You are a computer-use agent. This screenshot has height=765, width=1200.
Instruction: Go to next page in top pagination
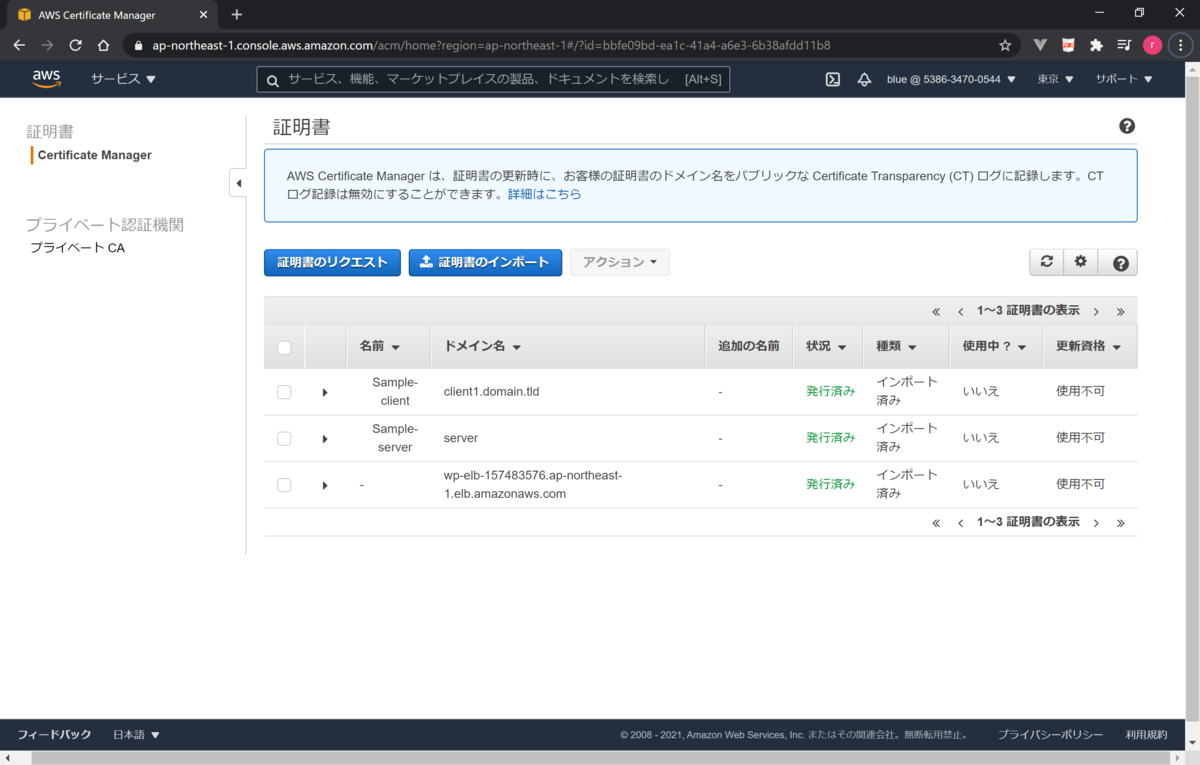click(x=1096, y=311)
